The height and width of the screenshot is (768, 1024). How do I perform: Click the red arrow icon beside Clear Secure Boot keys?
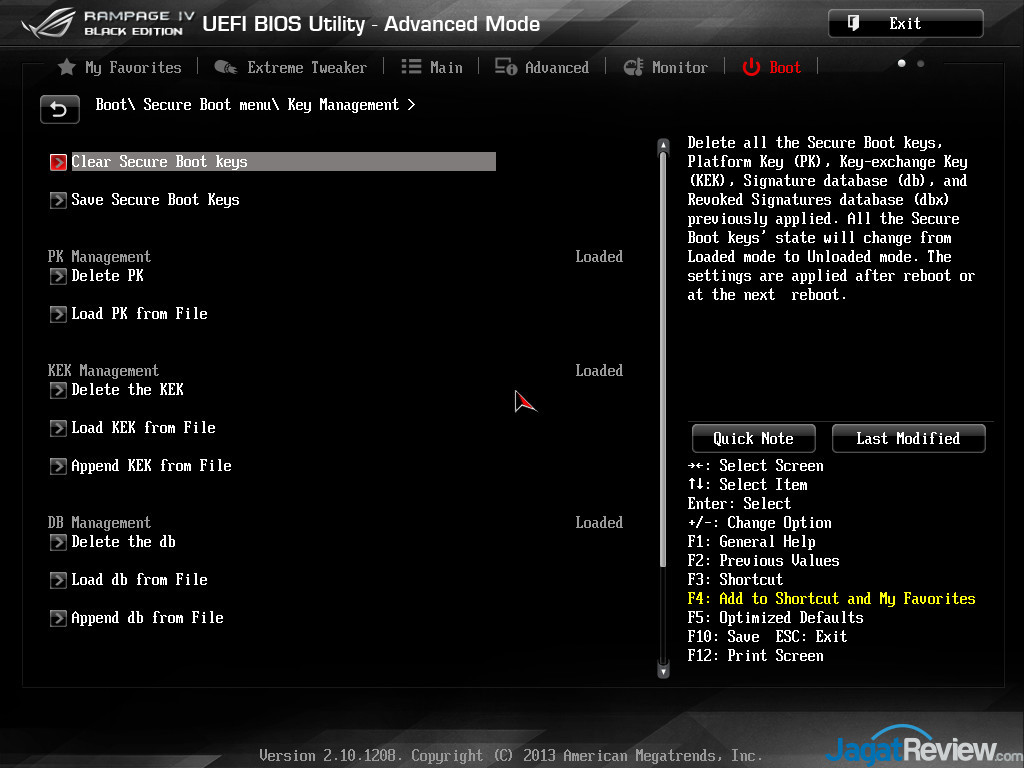point(58,162)
